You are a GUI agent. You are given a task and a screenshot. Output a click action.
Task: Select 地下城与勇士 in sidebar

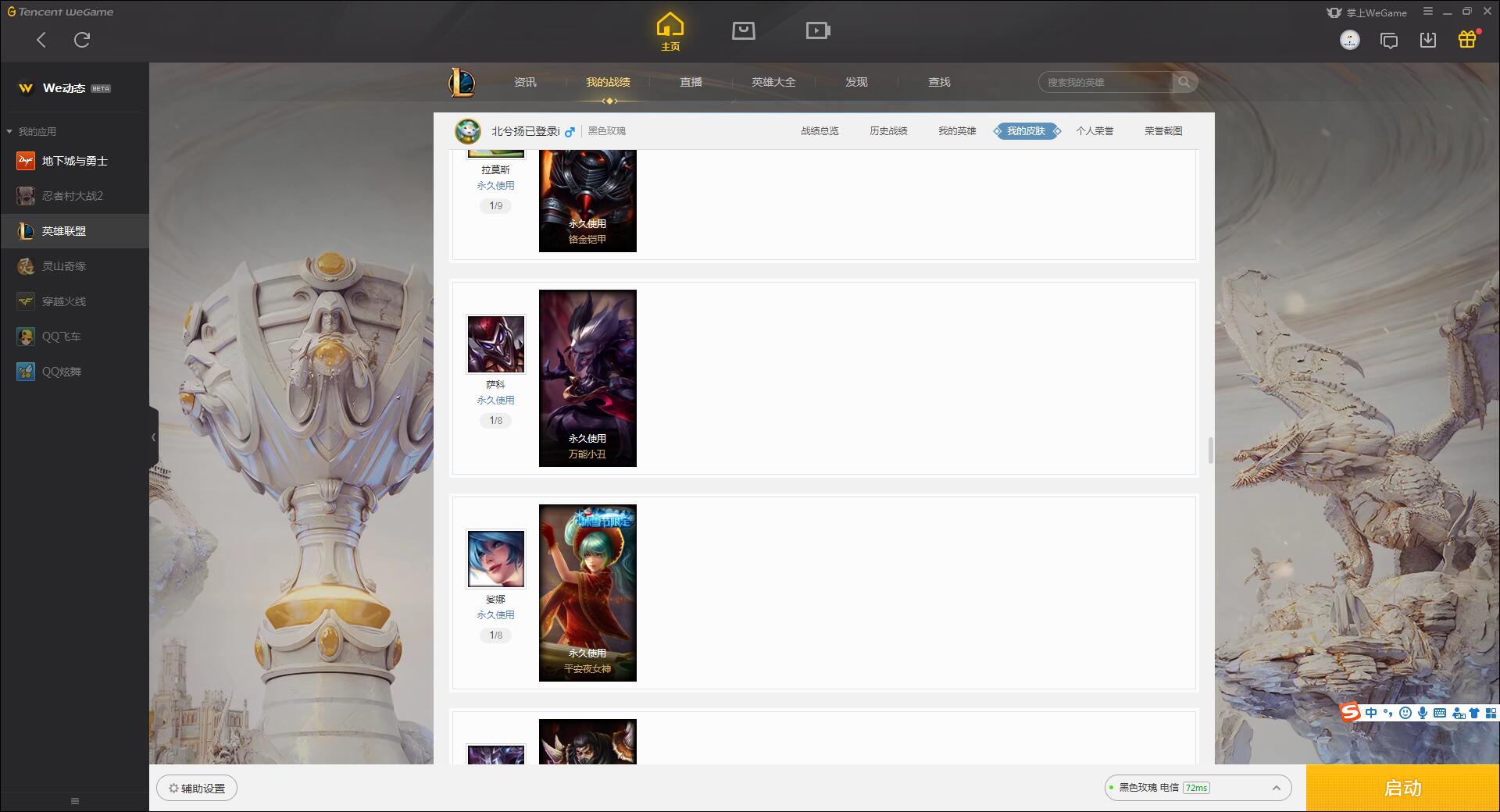click(x=74, y=161)
